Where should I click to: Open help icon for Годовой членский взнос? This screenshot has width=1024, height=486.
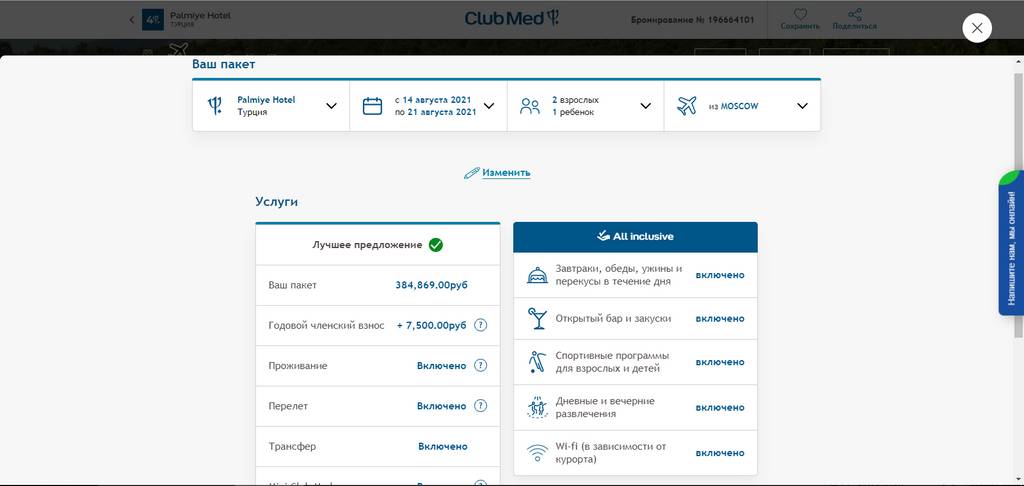point(480,325)
